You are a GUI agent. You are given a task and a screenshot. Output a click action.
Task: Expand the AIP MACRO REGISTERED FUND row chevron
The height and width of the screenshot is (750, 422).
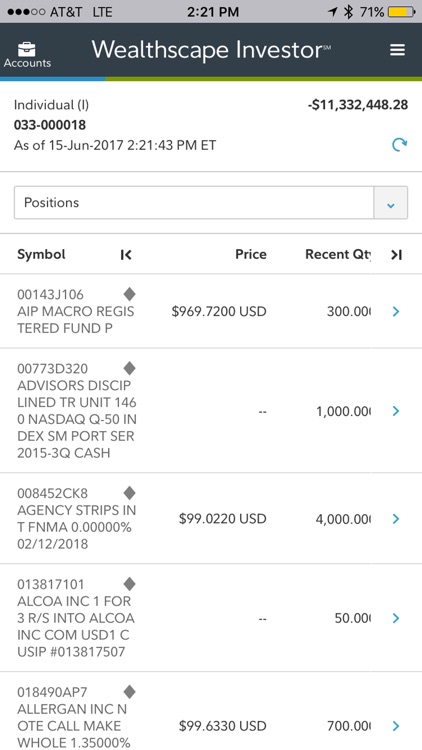[x=396, y=312]
